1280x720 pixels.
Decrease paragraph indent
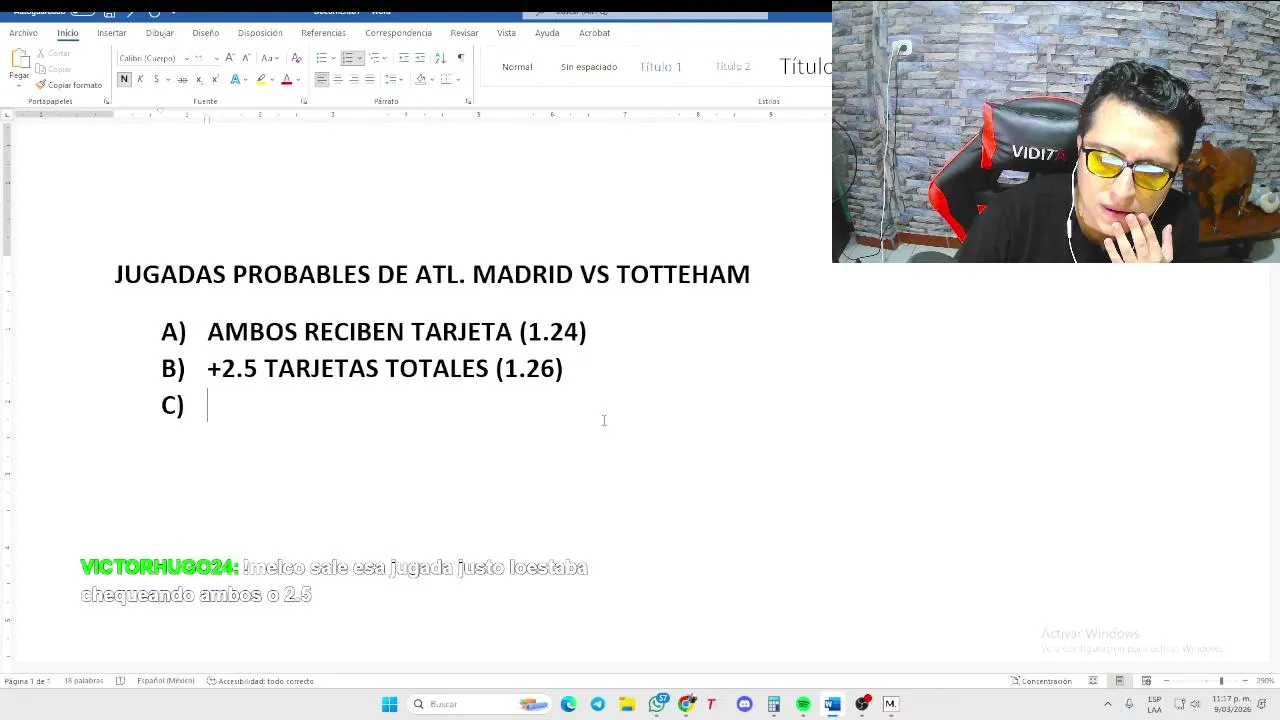(404, 58)
